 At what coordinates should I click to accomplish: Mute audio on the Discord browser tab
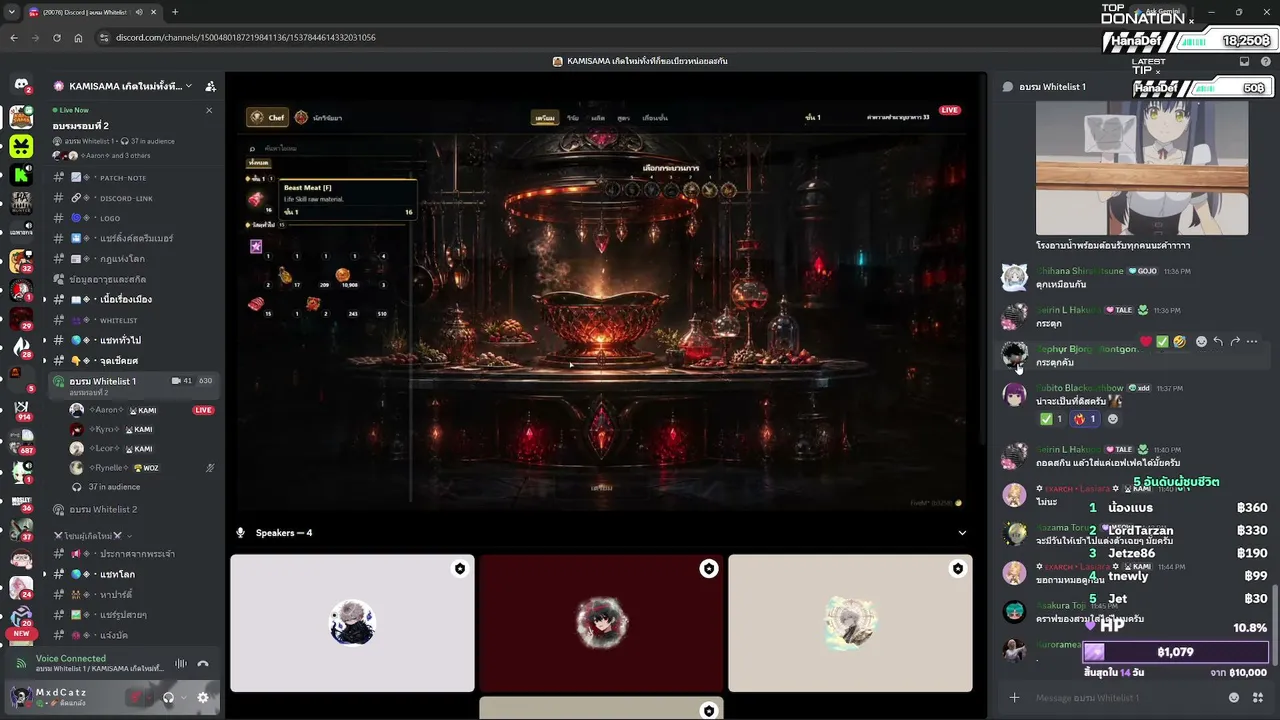pyautogui.click(x=139, y=12)
